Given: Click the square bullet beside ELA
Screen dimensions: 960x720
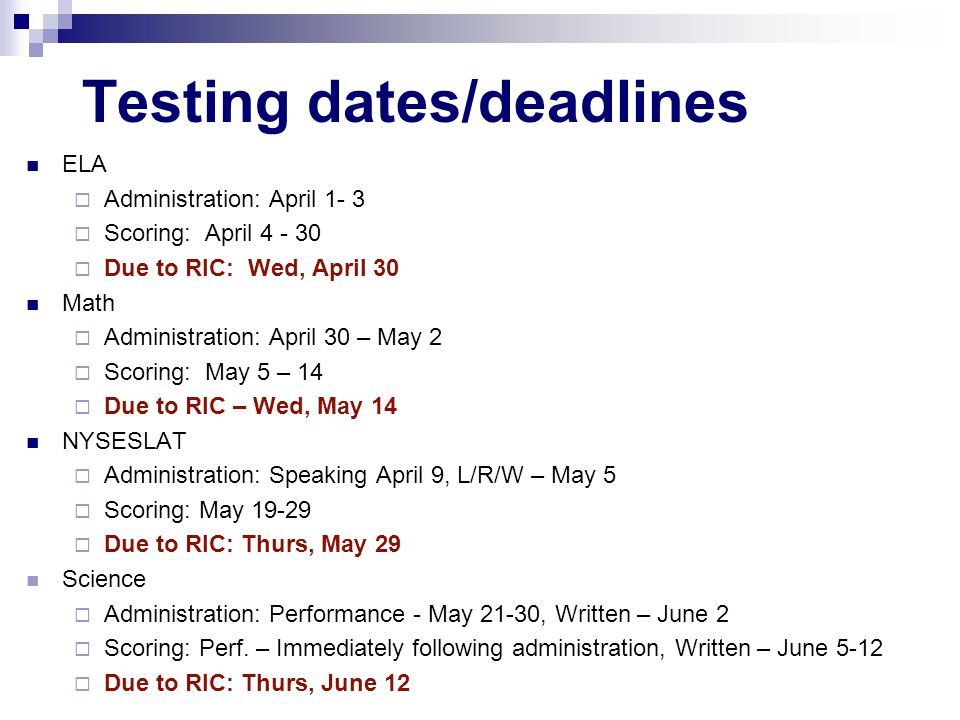Looking at the screenshot, I should click(x=33, y=166).
